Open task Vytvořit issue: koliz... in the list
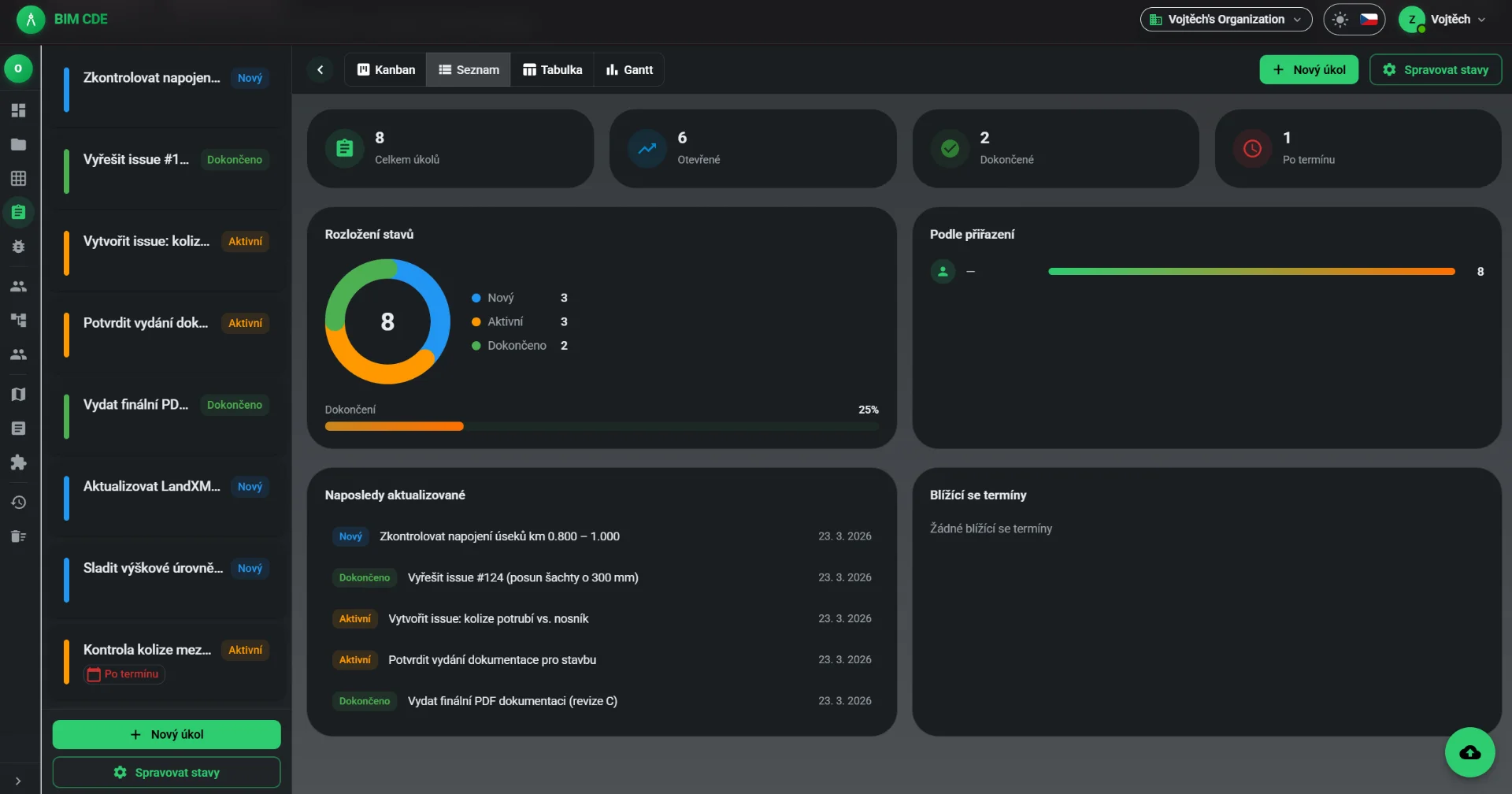This screenshot has width=1512, height=794. click(x=167, y=252)
